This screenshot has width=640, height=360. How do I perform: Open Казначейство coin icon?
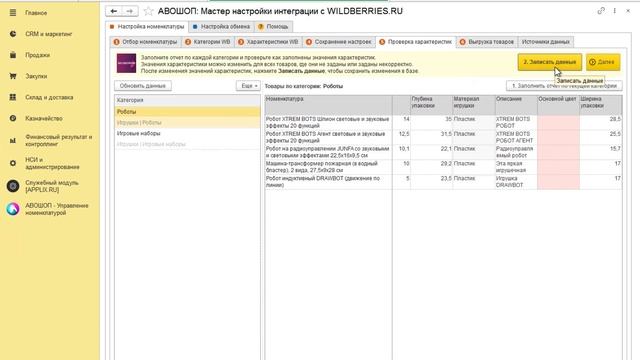13,118
